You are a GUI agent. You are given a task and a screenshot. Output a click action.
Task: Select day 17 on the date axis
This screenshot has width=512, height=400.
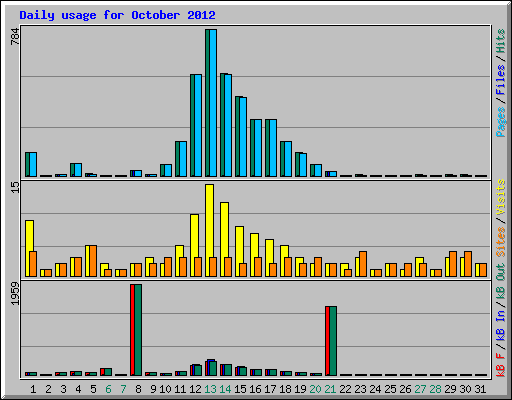(270, 389)
